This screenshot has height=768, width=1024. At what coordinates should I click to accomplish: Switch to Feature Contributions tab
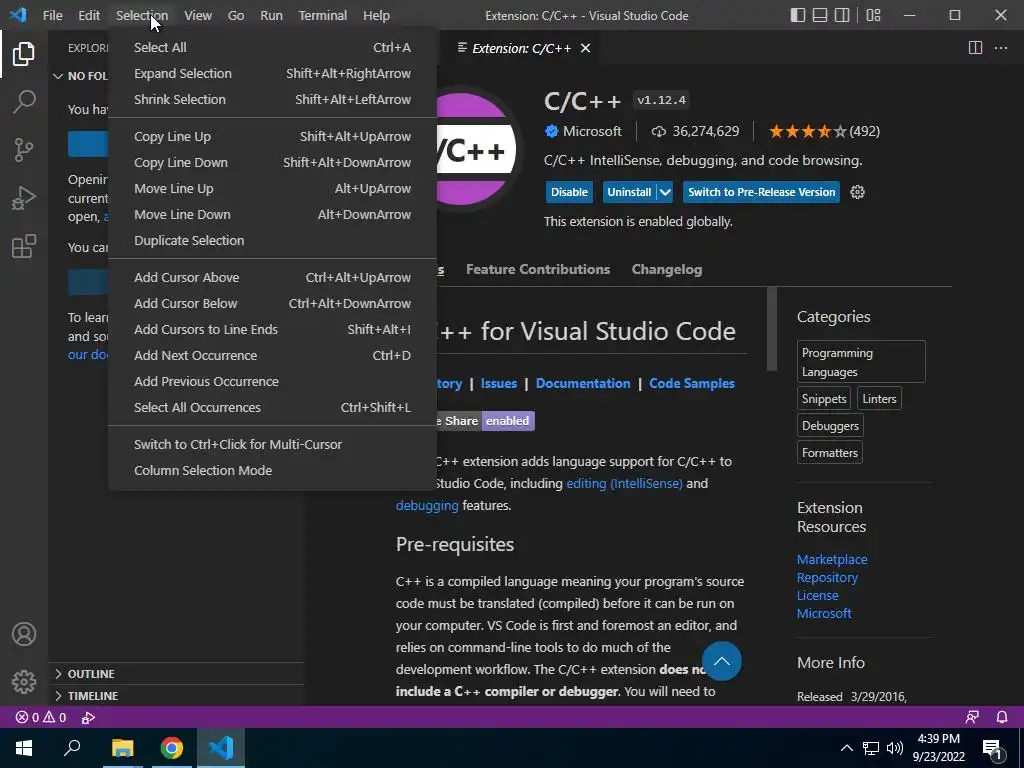[537, 269]
